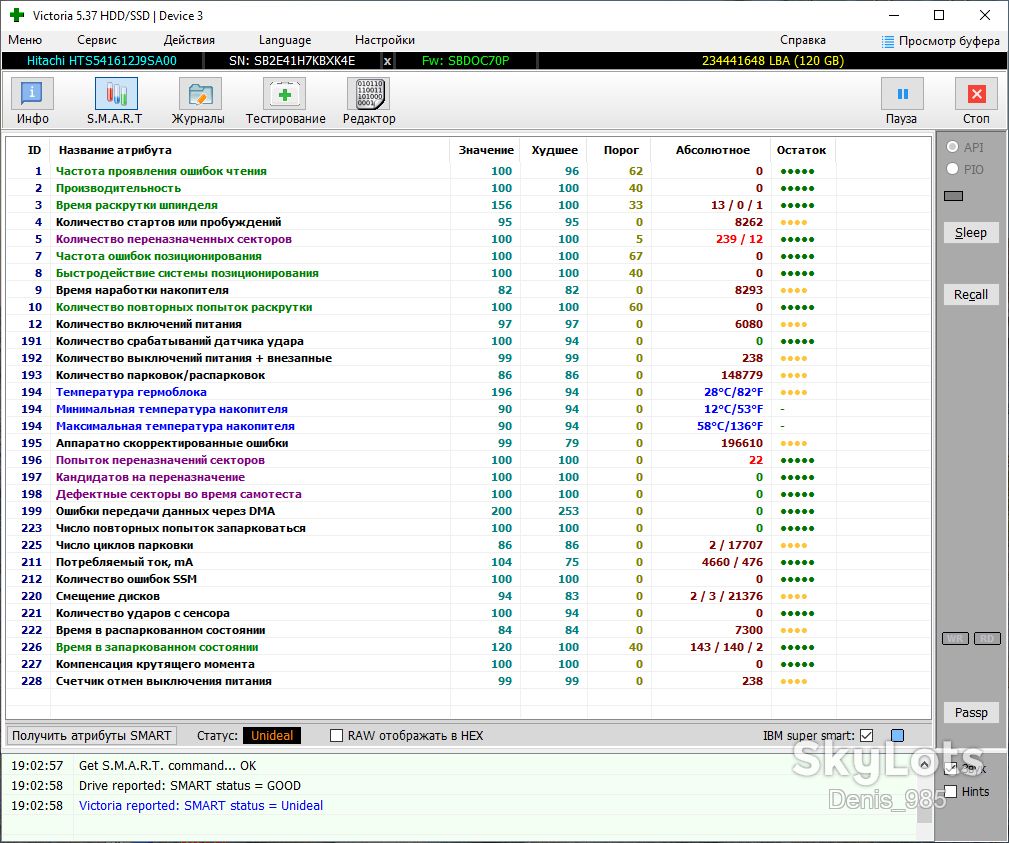This screenshot has width=1009, height=843.
Task: Click the Абсолютное column header
Action: (712, 150)
